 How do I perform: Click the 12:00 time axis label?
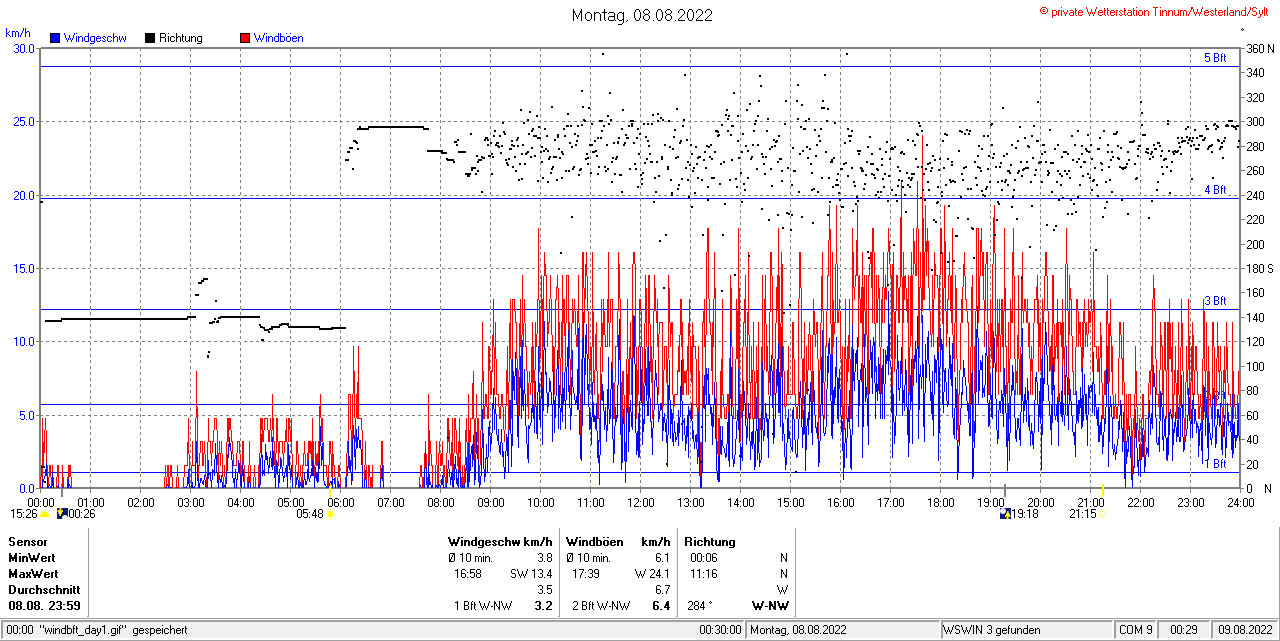(641, 502)
